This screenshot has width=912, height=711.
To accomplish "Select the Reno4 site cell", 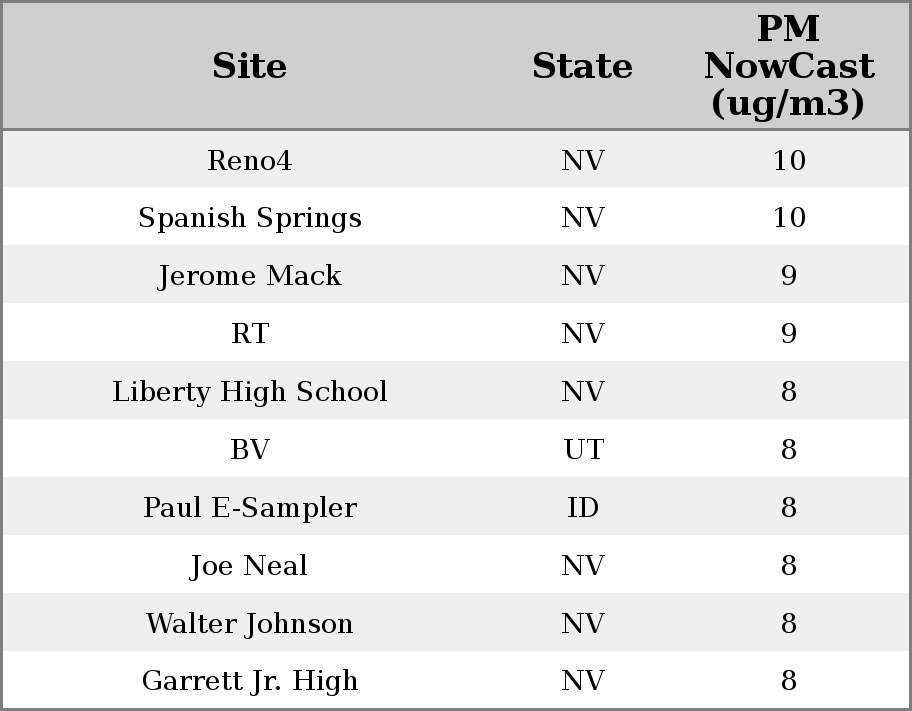I will click(x=249, y=160).
